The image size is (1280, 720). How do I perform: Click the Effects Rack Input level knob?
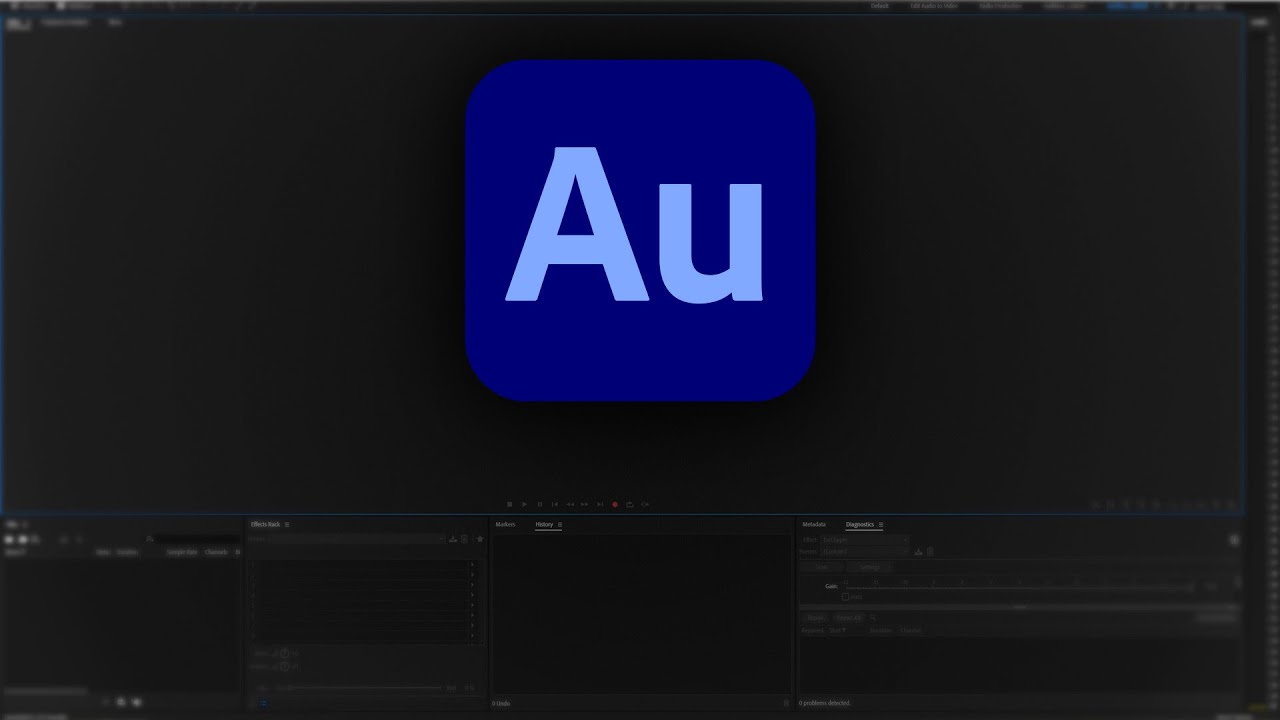pos(284,653)
